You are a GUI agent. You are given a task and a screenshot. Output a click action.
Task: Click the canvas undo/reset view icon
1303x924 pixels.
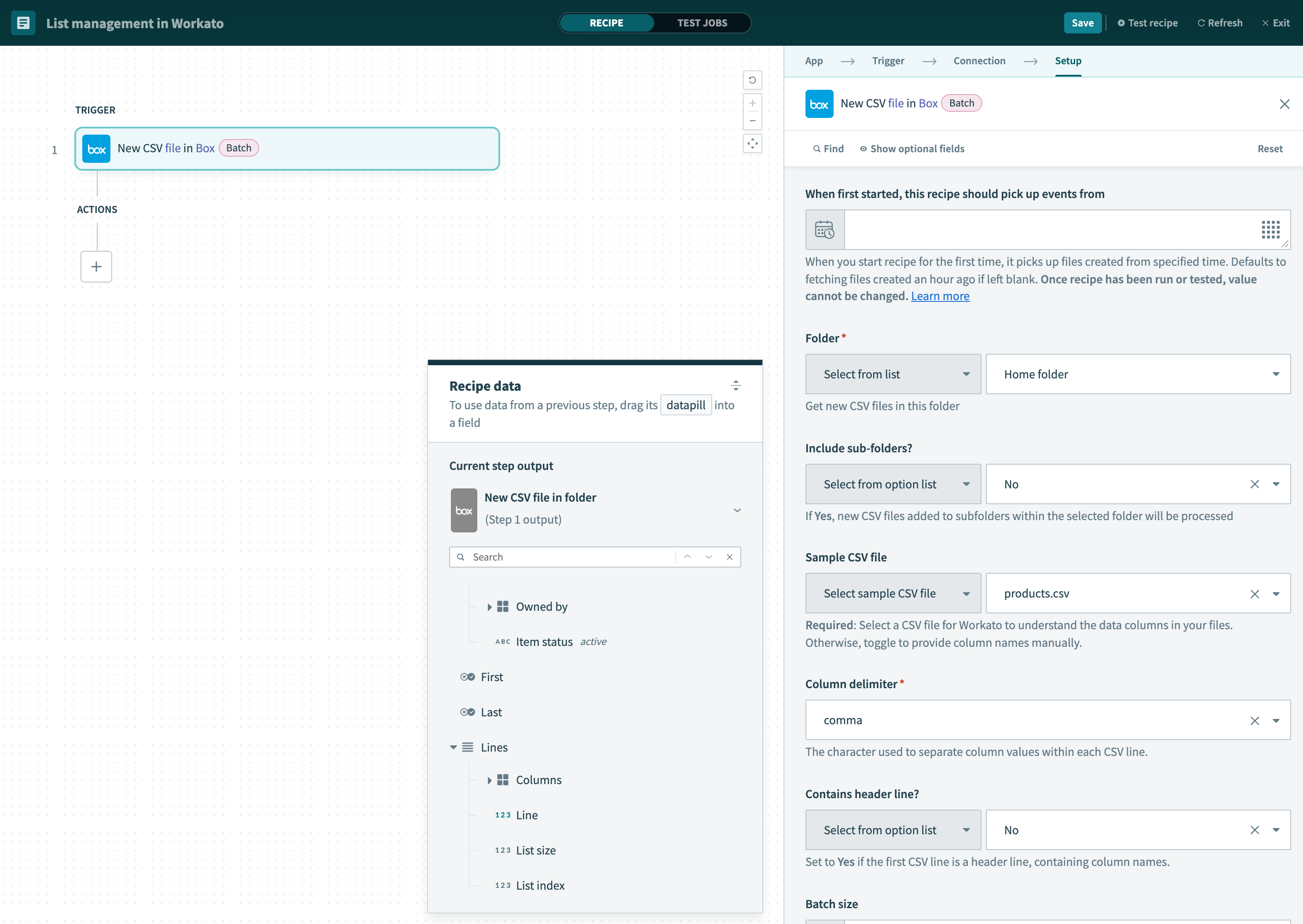tap(752, 80)
